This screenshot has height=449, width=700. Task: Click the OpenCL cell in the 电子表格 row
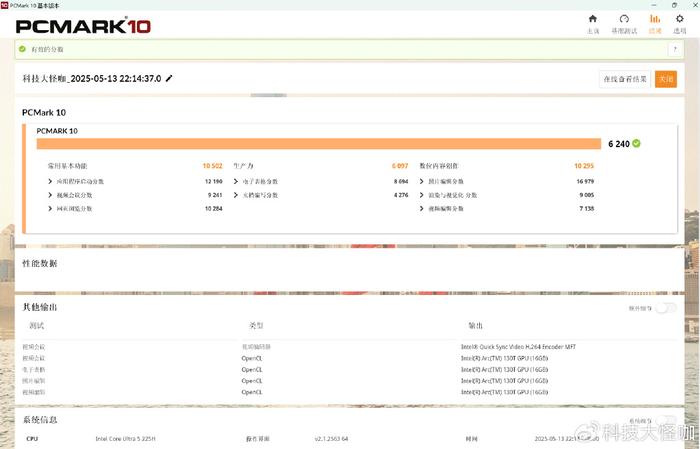tap(252, 370)
